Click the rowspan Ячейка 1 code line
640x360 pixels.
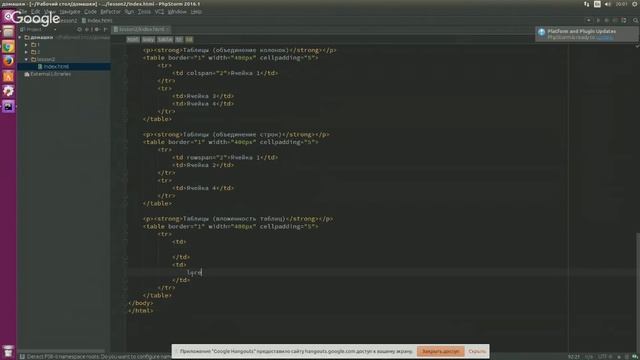[225, 158]
